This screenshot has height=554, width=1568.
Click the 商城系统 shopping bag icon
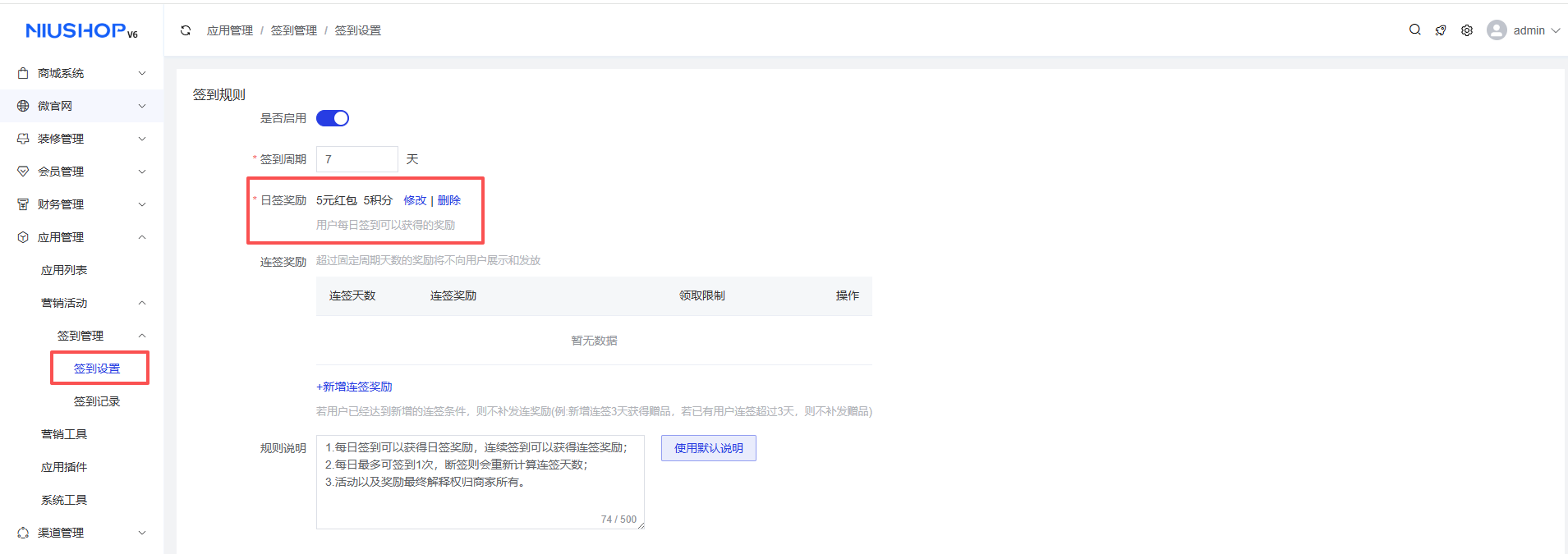pos(23,73)
